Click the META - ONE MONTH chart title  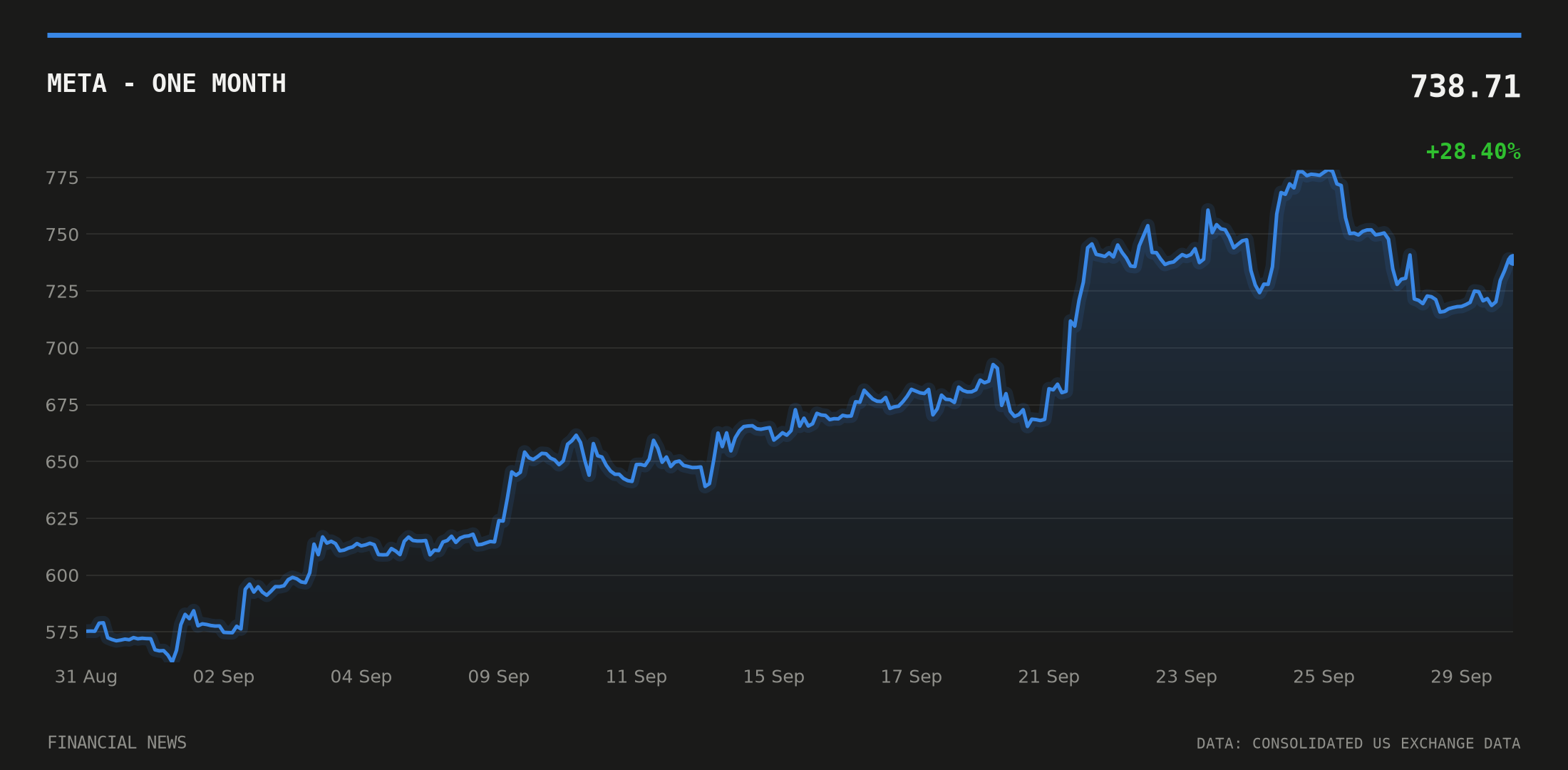point(166,83)
